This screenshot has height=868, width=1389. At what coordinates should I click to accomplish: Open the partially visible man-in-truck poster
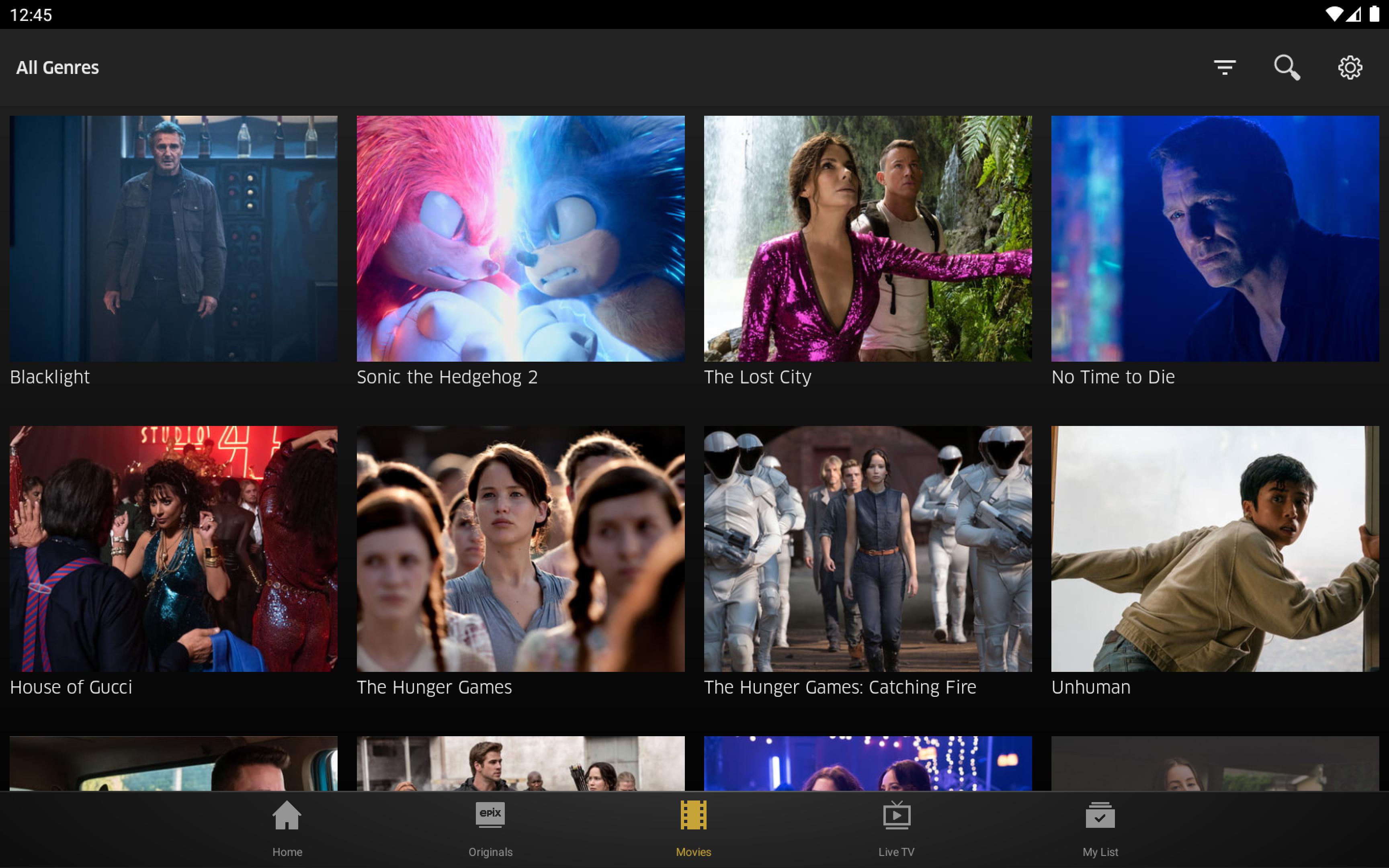(173, 764)
